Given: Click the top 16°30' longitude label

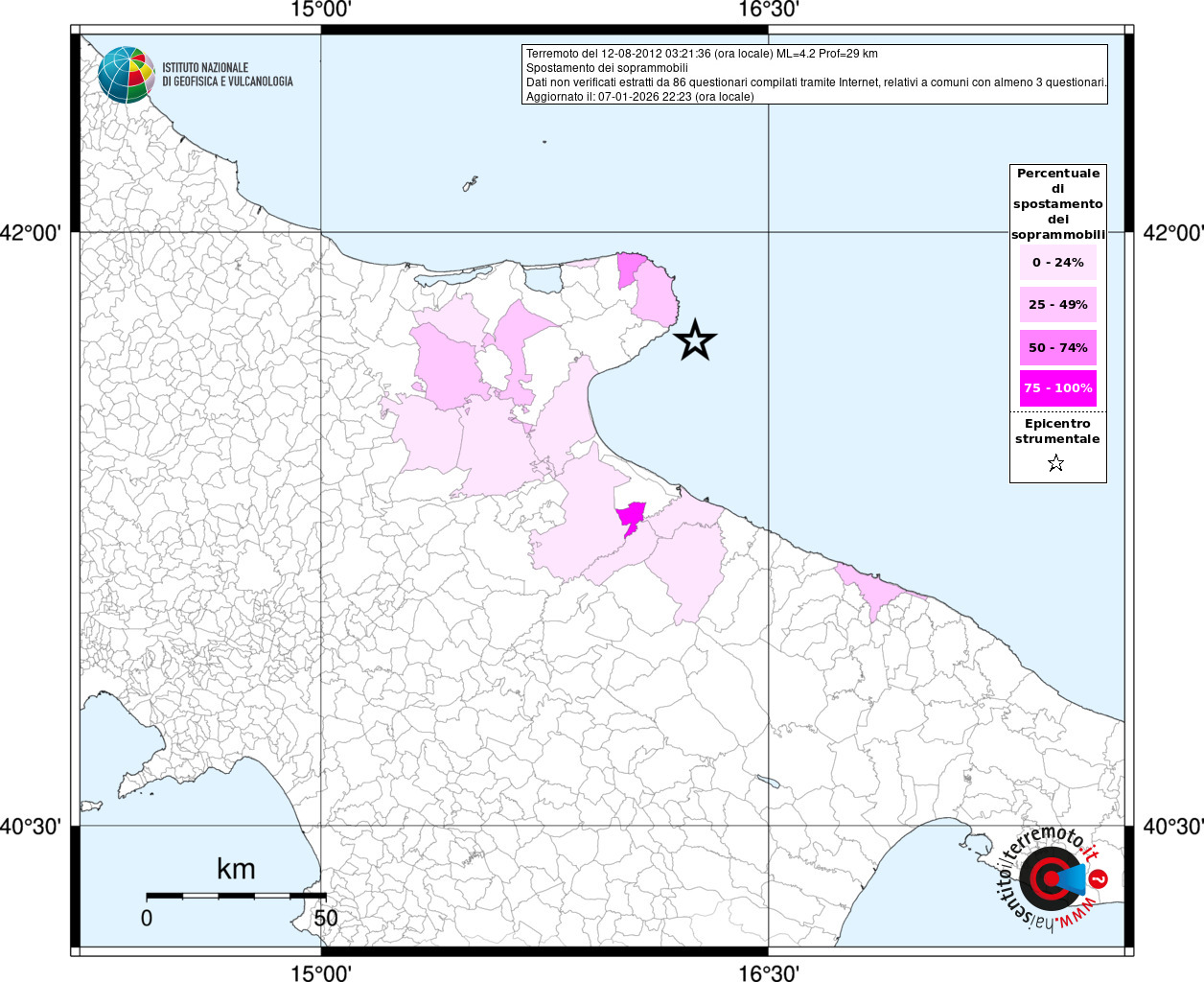Looking at the screenshot, I should [x=769, y=10].
